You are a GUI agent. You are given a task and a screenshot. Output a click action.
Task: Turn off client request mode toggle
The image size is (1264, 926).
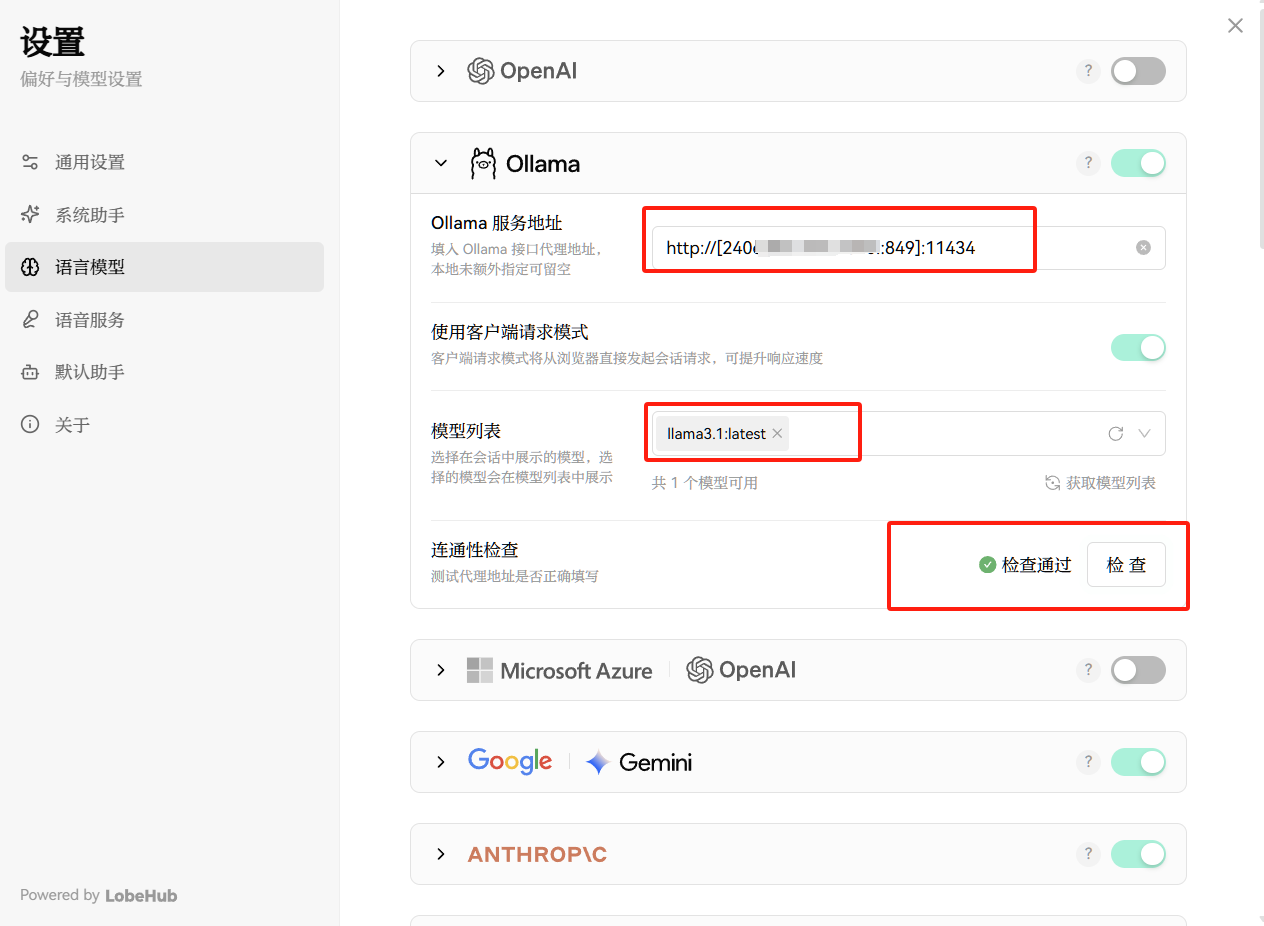pos(1138,348)
